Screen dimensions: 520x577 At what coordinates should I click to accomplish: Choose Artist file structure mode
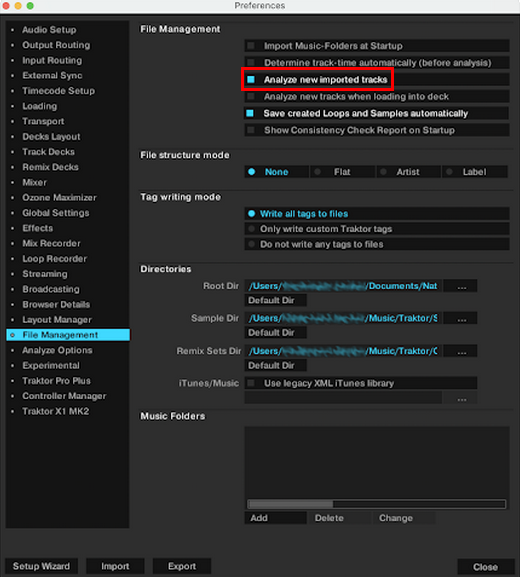(x=408, y=172)
